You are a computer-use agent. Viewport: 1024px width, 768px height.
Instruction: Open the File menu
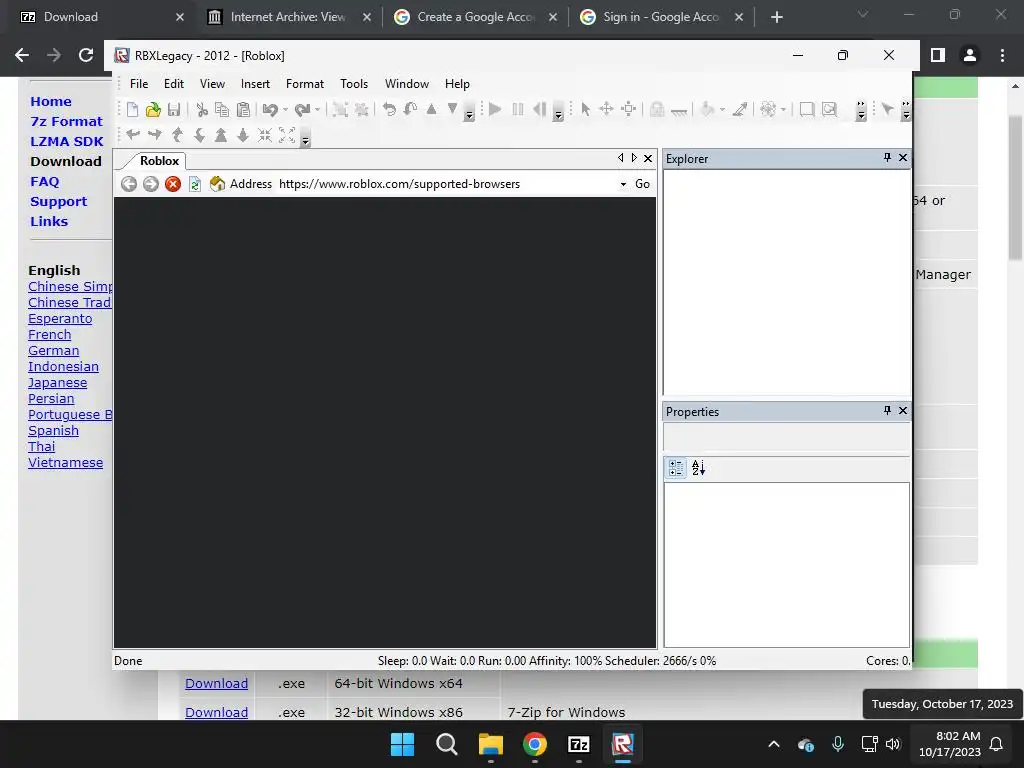139,84
